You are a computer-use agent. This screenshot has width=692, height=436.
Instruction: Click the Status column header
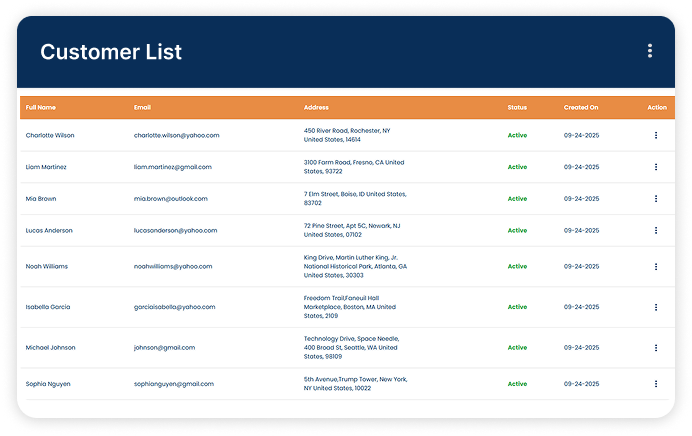pyautogui.click(x=517, y=107)
